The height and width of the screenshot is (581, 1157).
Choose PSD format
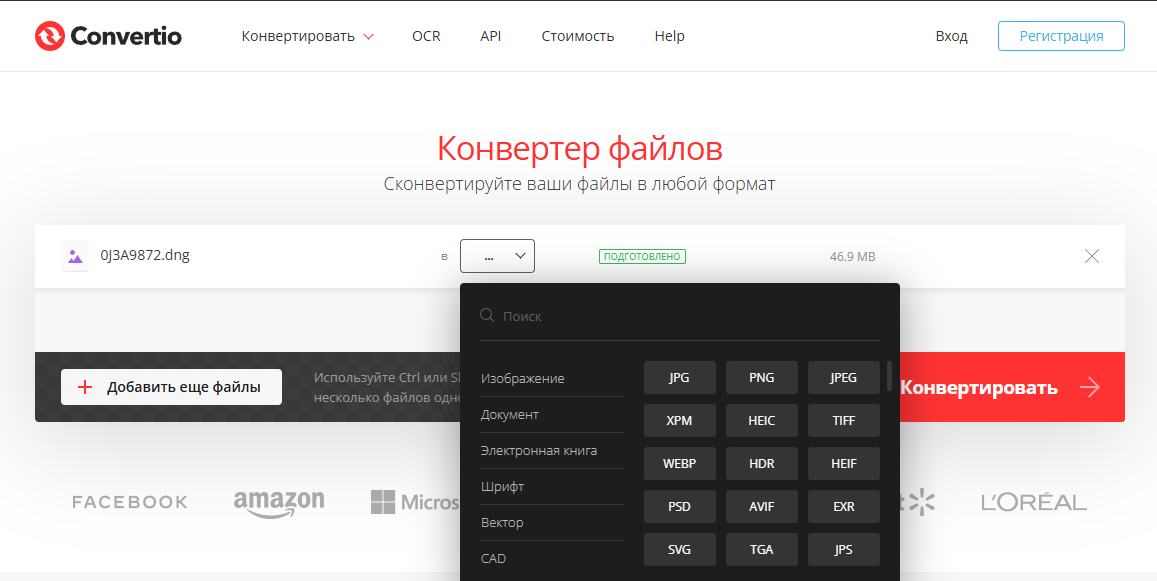[680, 506]
